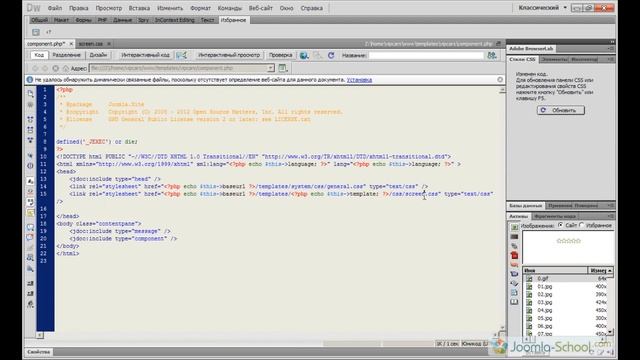The width and height of the screenshot is (640, 360).
Task: Click the Balance Braces icon
Action: (31, 166)
